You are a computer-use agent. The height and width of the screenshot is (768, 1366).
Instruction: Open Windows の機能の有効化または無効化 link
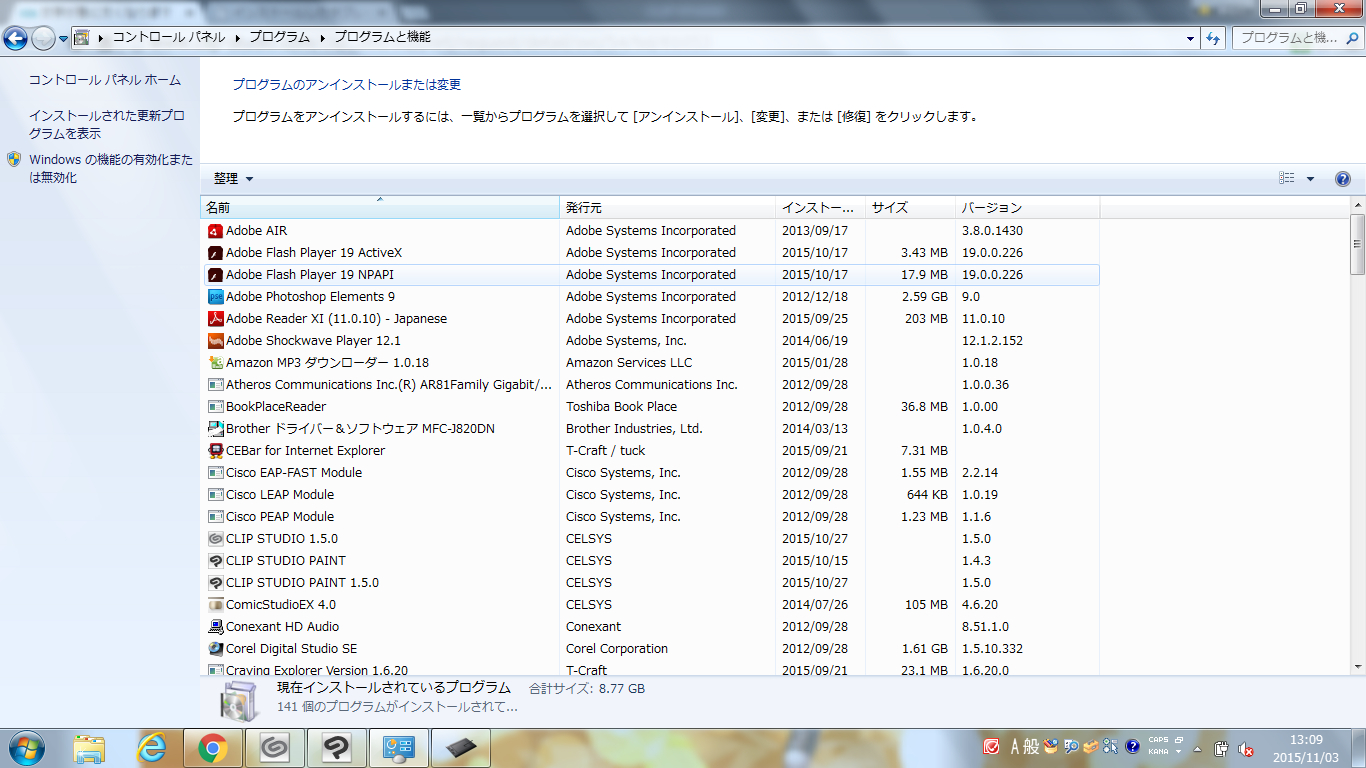click(x=110, y=169)
